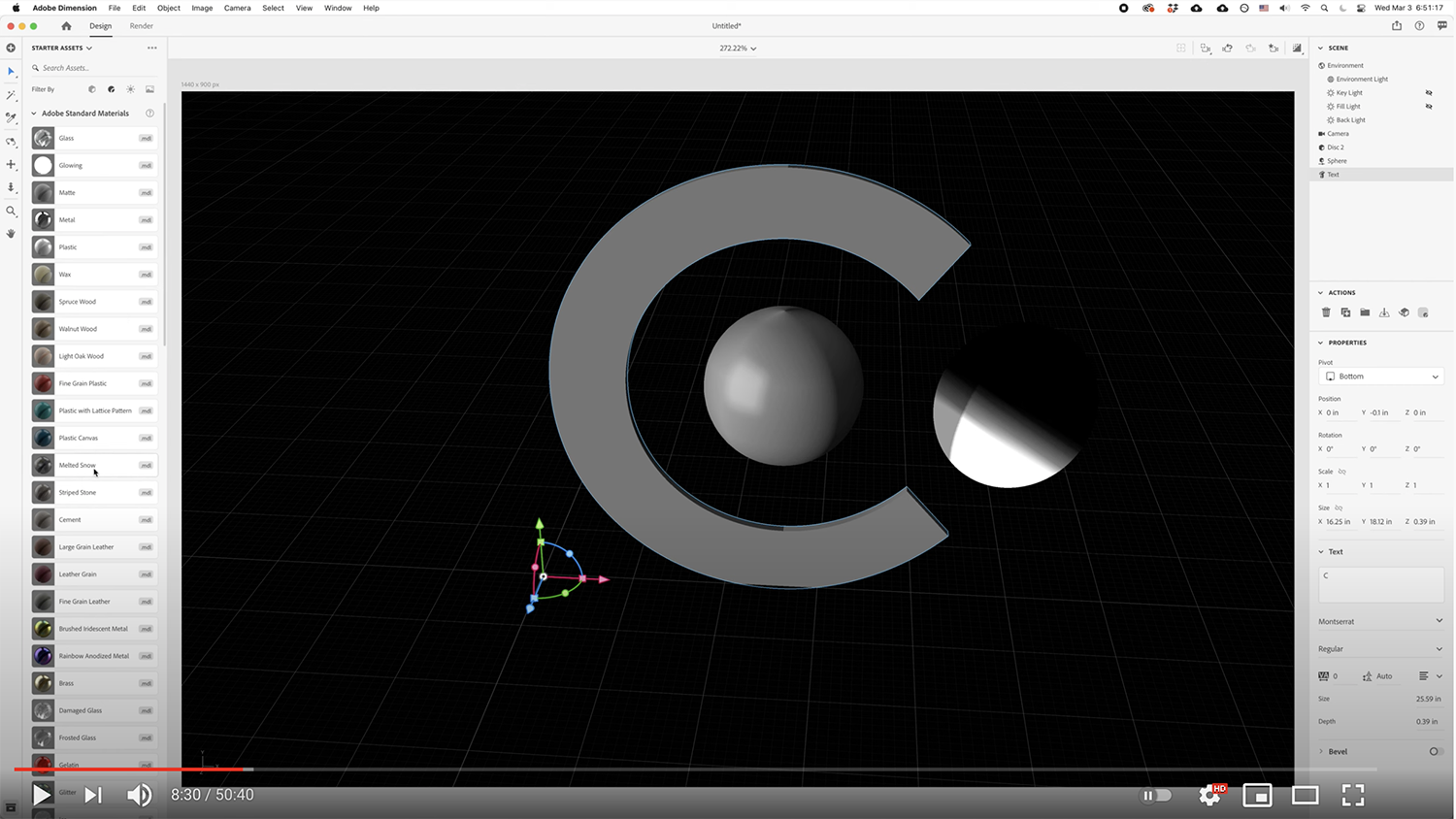Select the Magic Wand tool
Image resolution: width=1456 pixels, height=819 pixels.
[11, 95]
